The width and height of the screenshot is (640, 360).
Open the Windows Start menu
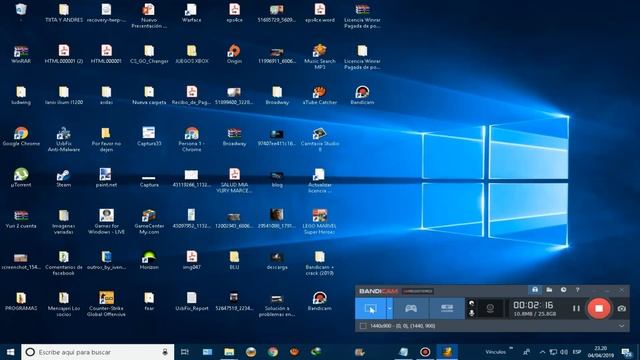tap(11, 352)
